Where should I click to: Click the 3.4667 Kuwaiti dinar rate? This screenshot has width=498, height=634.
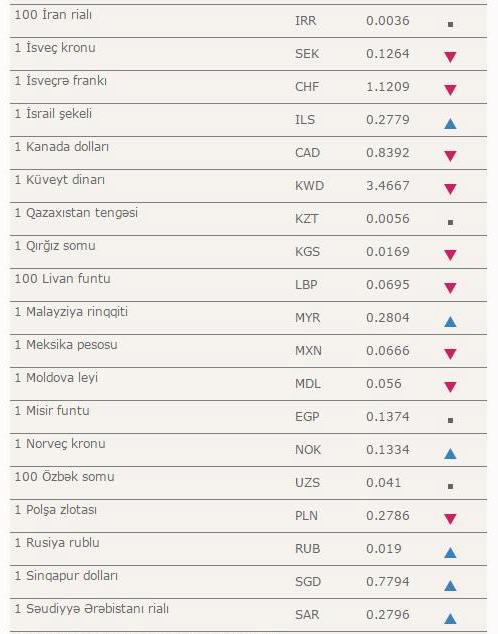(x=388, y=186)
